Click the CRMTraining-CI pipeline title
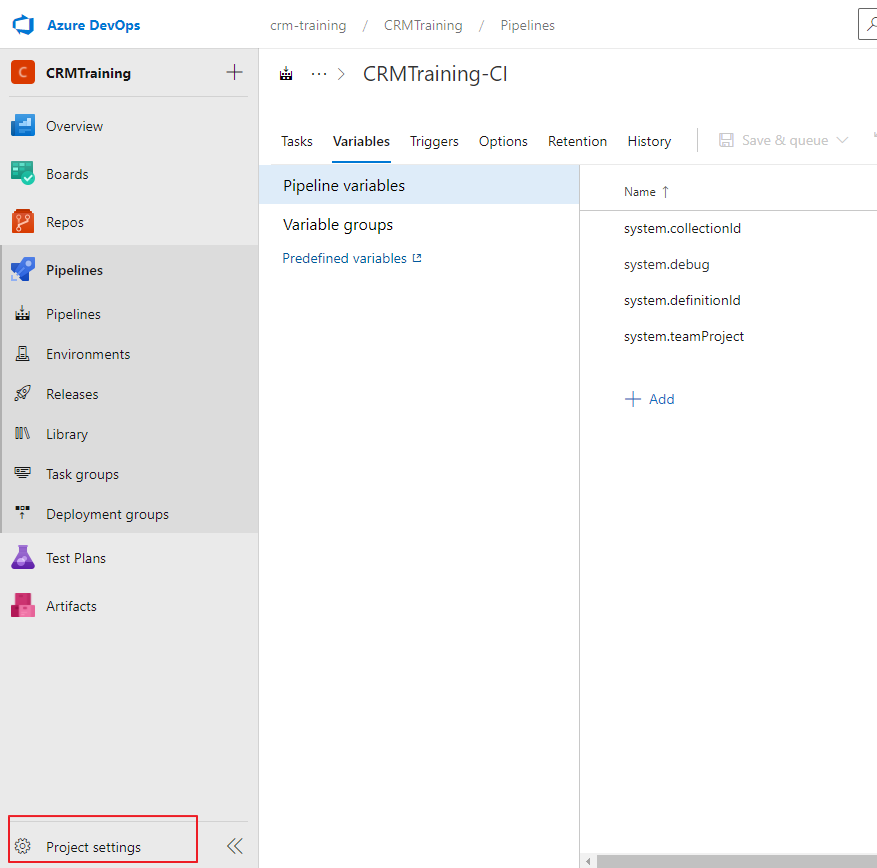The height and width of the screenshot is (868, 877). (x=435, y=74)
